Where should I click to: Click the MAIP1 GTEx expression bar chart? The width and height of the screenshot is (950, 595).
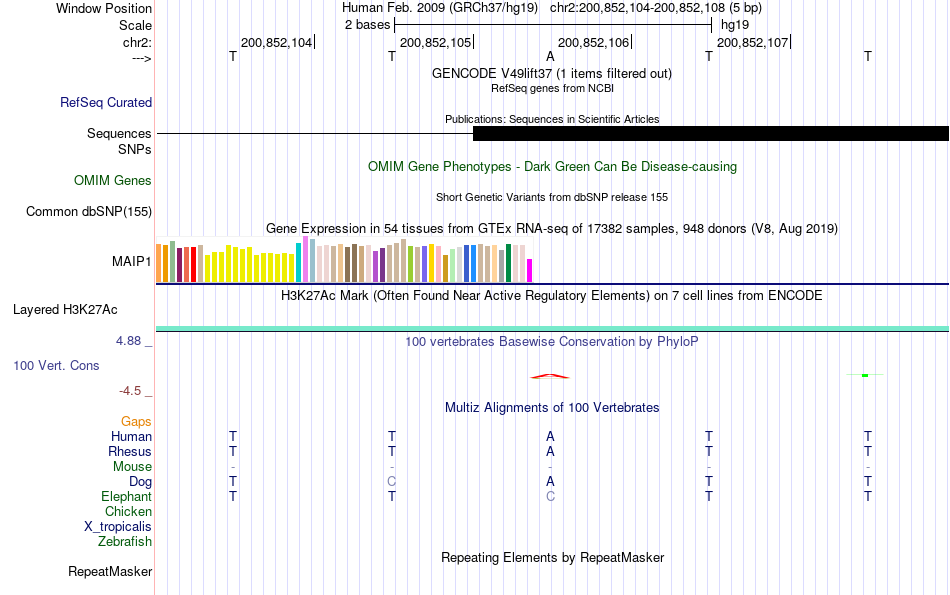coord(344,259)
